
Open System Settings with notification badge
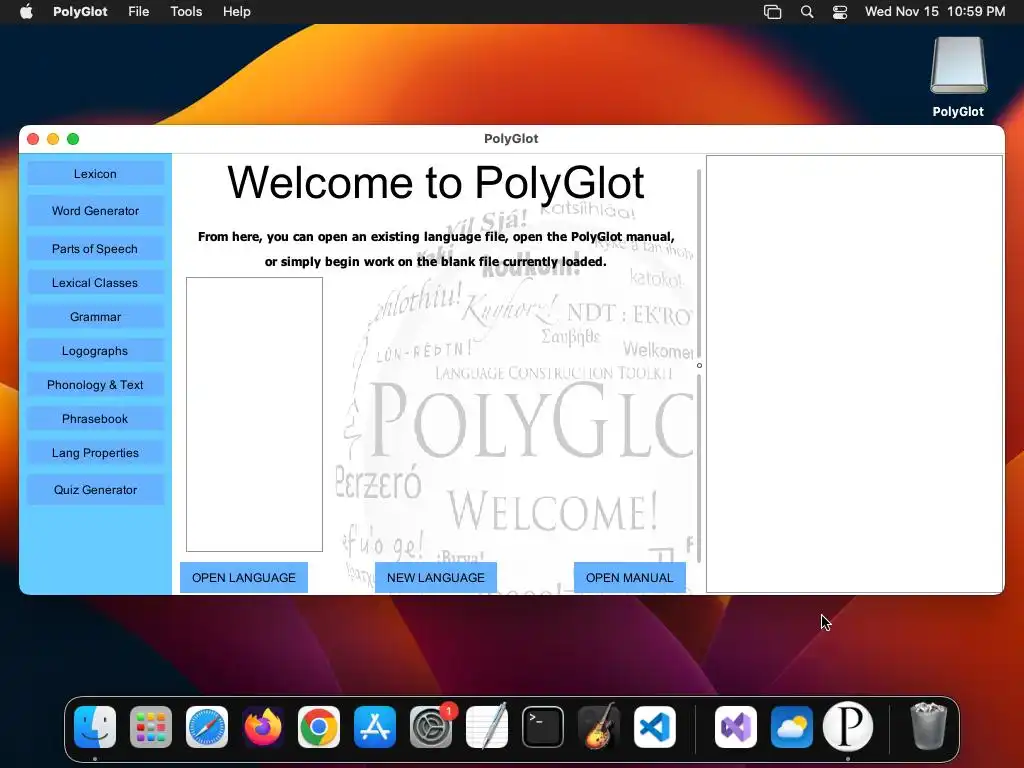click(431, 727)
